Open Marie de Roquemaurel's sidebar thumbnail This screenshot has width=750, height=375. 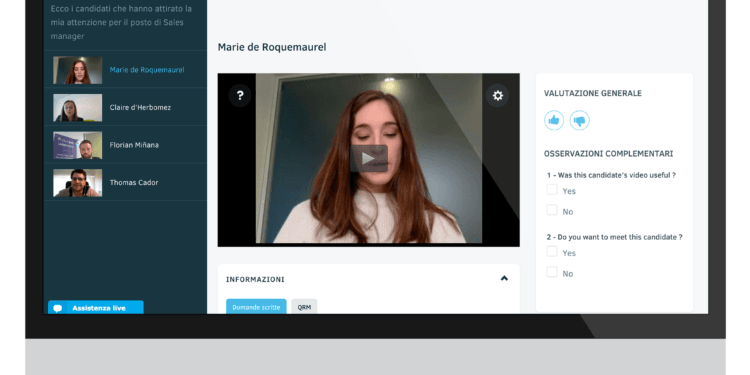[x=77, y=70]
